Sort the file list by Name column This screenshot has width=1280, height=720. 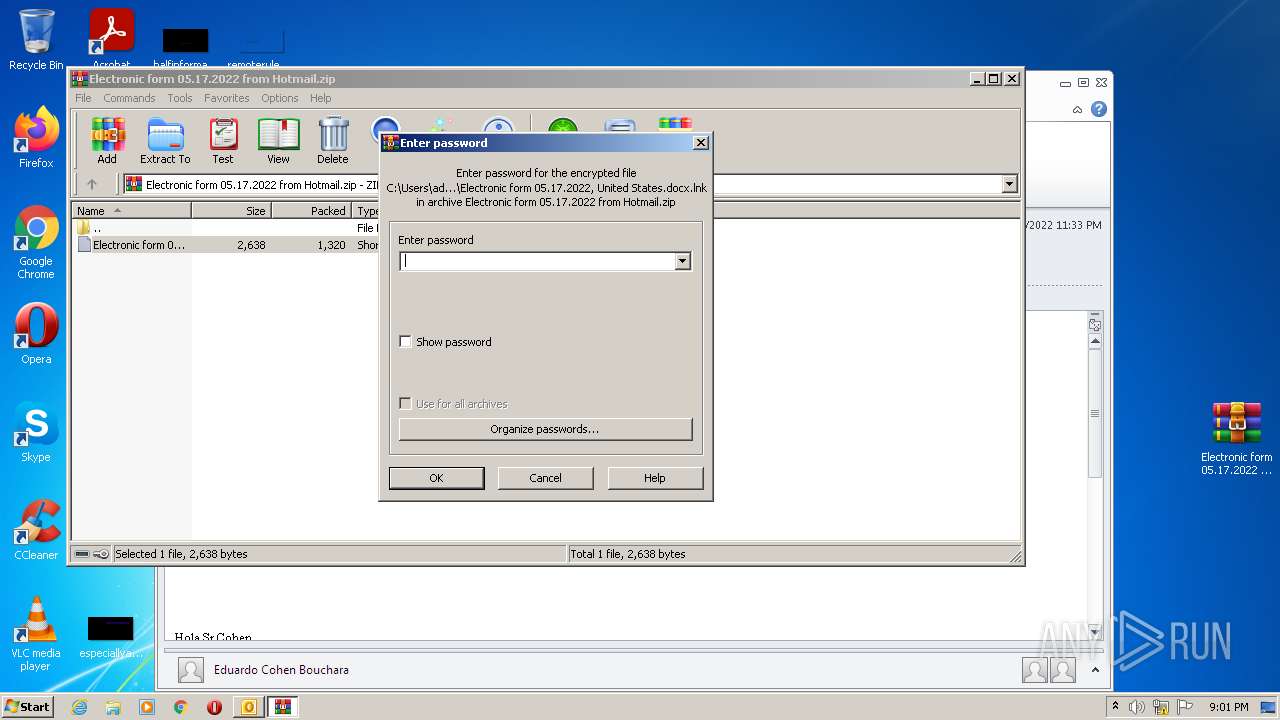pos(132,211)
